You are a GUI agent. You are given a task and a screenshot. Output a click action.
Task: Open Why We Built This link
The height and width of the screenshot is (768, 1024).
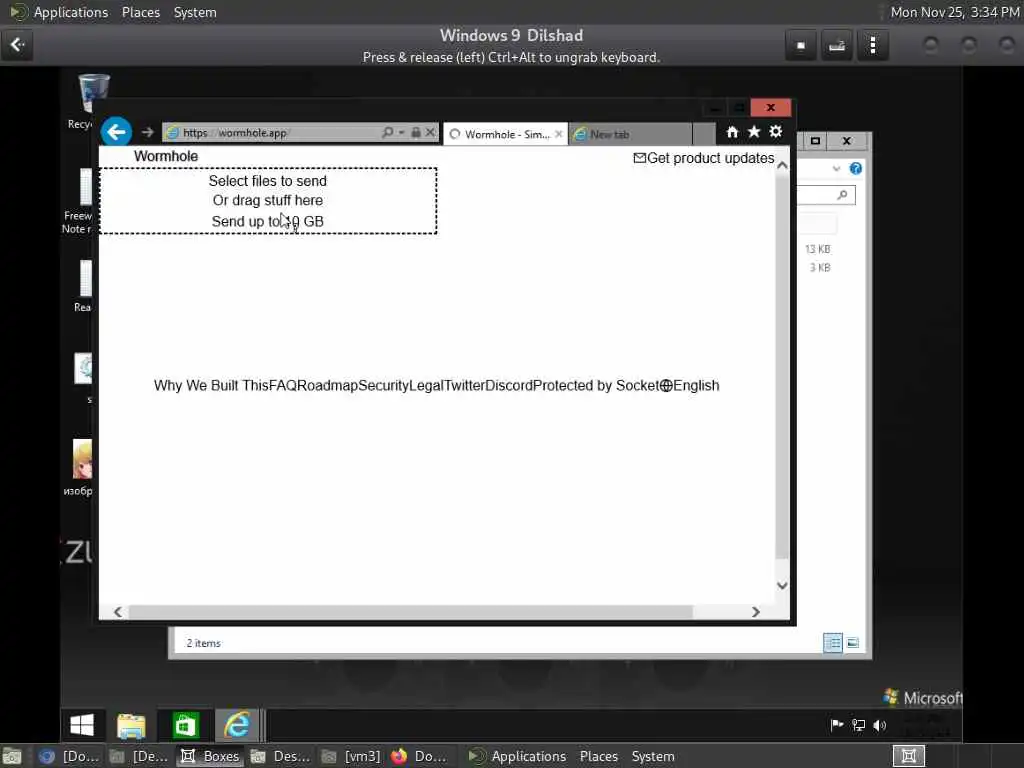(x=211, y=385)
